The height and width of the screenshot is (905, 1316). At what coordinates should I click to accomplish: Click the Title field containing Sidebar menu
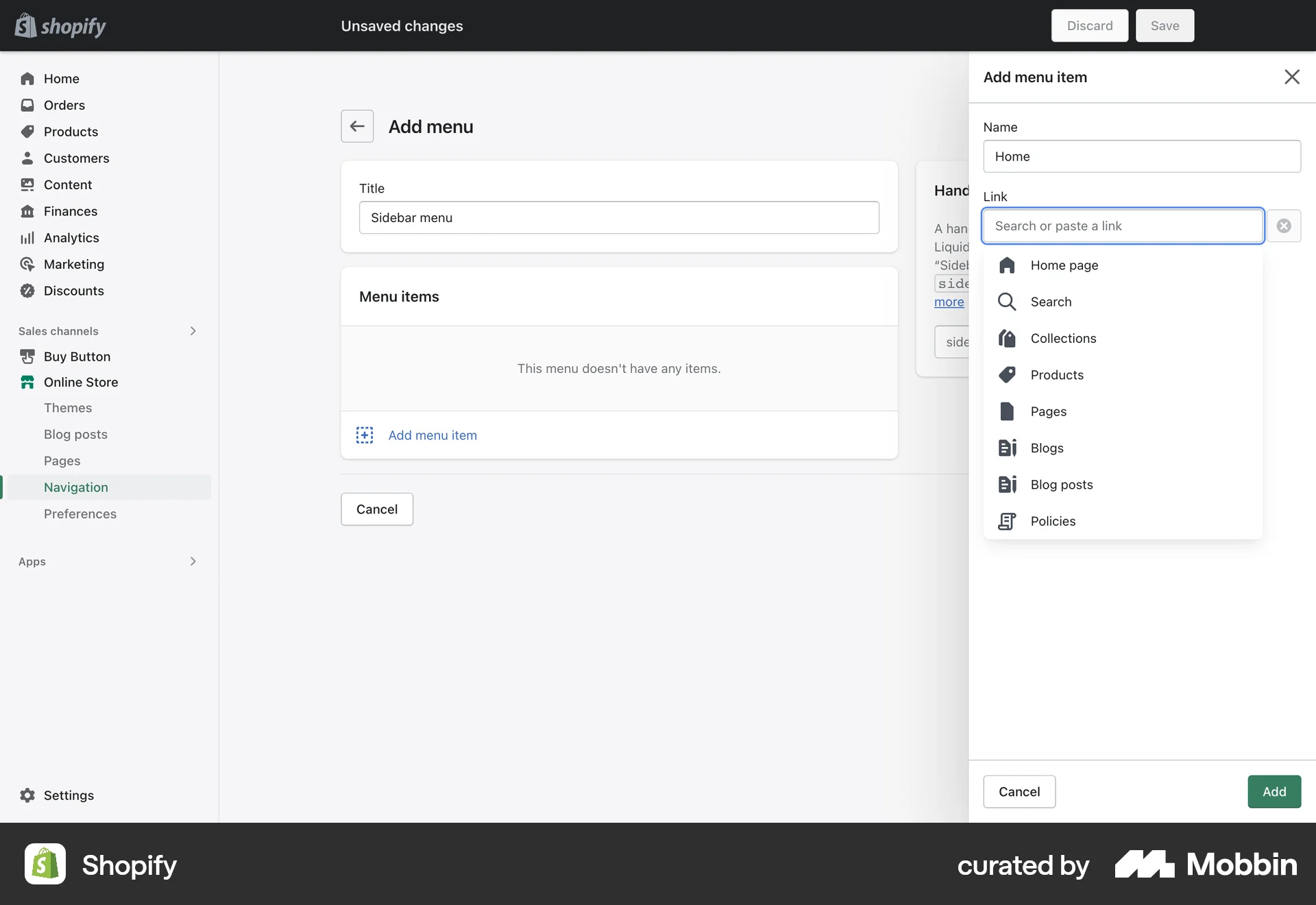click(x=619, y=217)
